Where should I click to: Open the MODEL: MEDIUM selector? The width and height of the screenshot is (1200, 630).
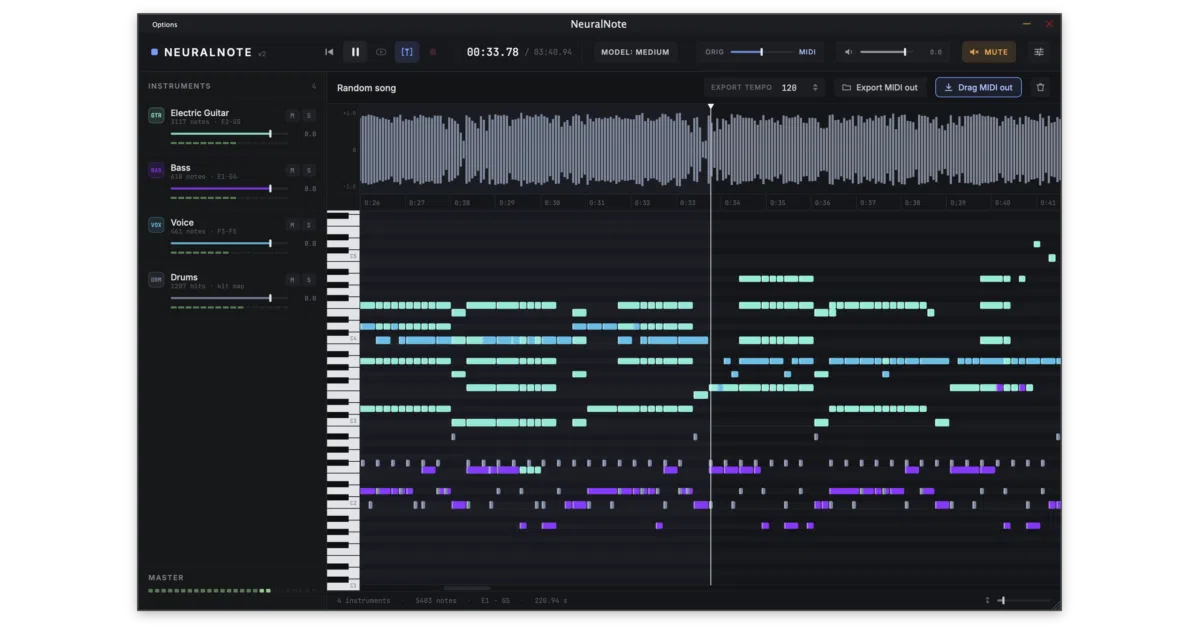tap(636, 52)
